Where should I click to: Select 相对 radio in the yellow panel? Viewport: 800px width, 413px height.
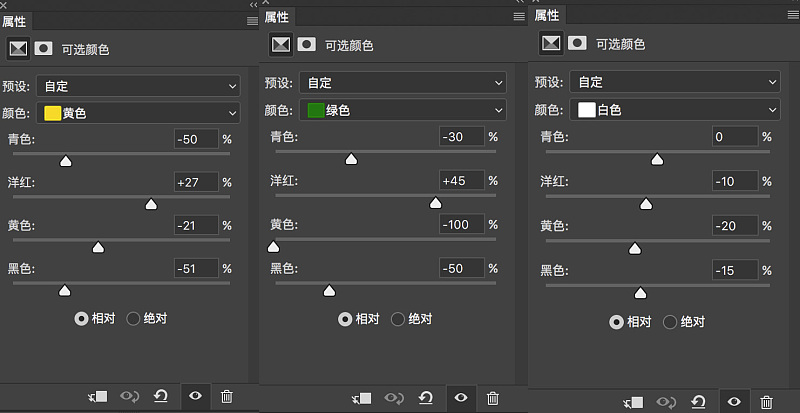(81, 319)
